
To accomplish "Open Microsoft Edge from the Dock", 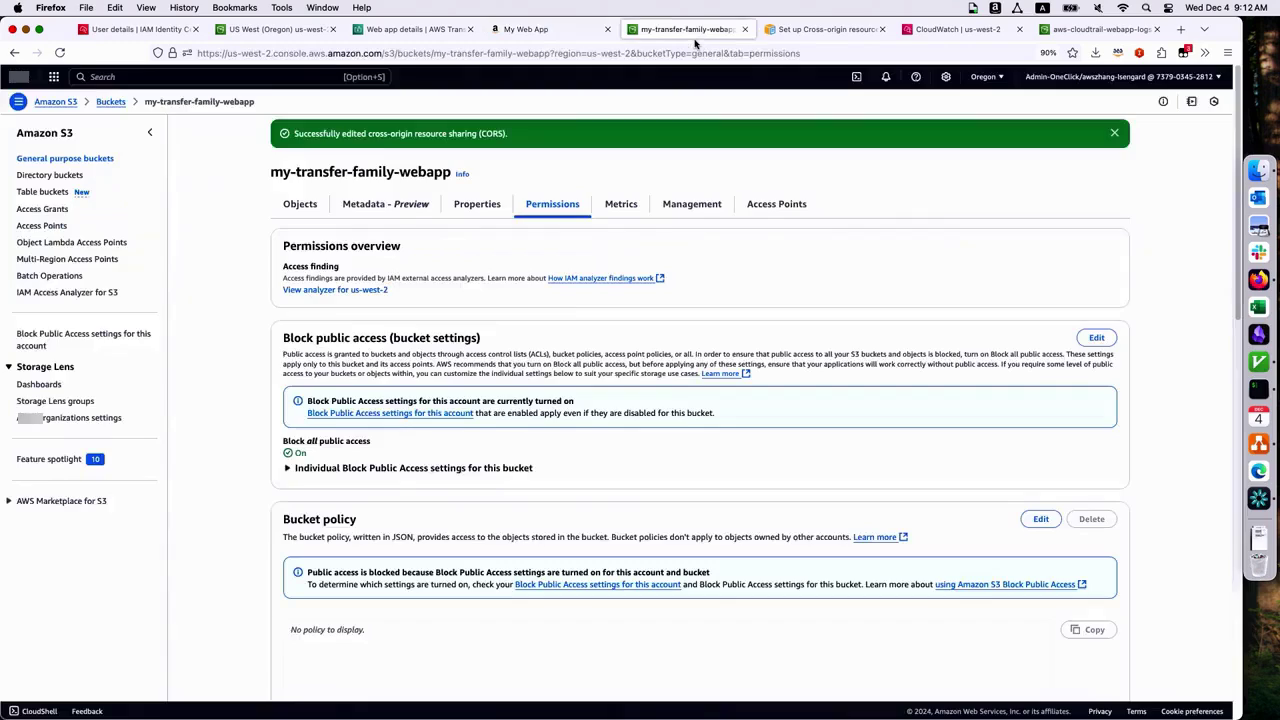I will point(1258,471).
